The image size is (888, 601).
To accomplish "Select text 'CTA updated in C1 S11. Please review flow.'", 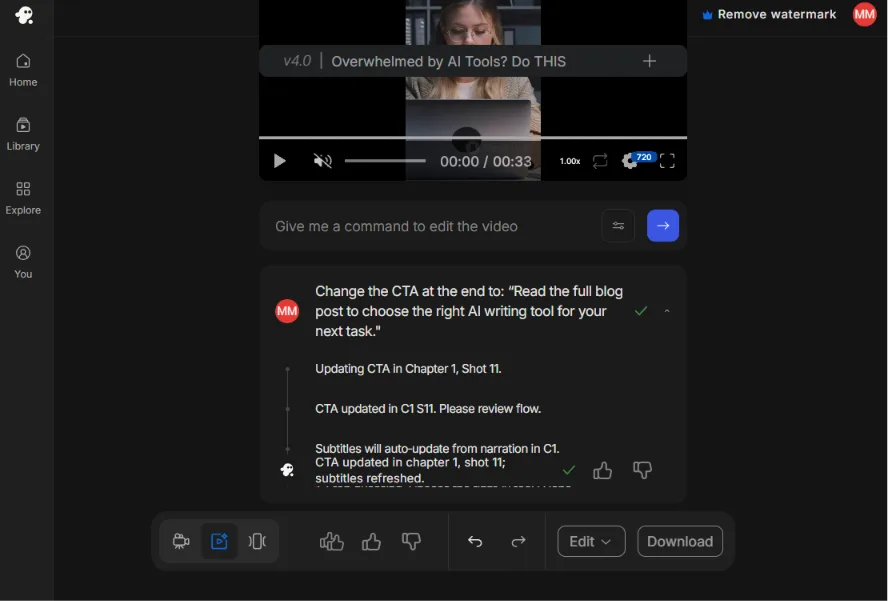I will pyautogui.click(x=428, y=408).
